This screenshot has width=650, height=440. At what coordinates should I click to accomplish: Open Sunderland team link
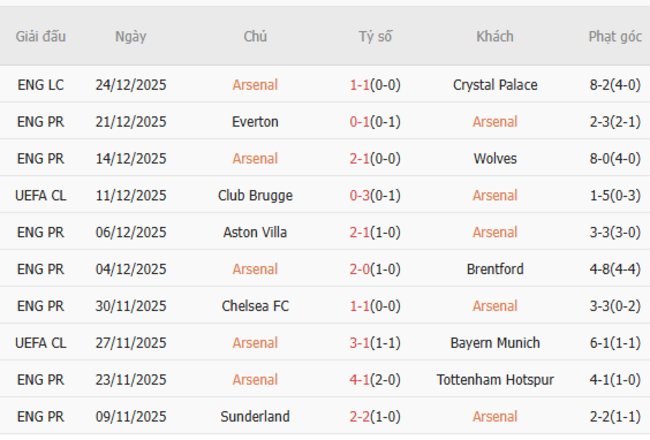255,417
